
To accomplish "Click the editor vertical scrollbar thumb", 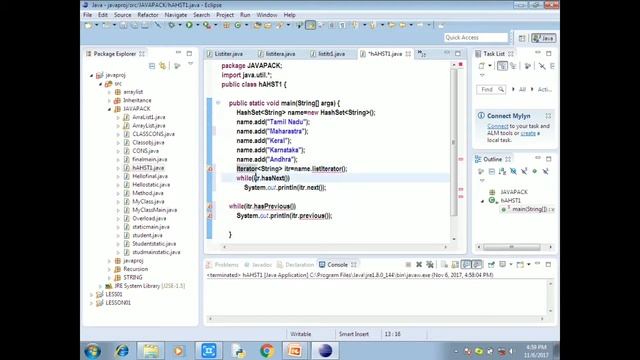I will [x=453, y=142].
